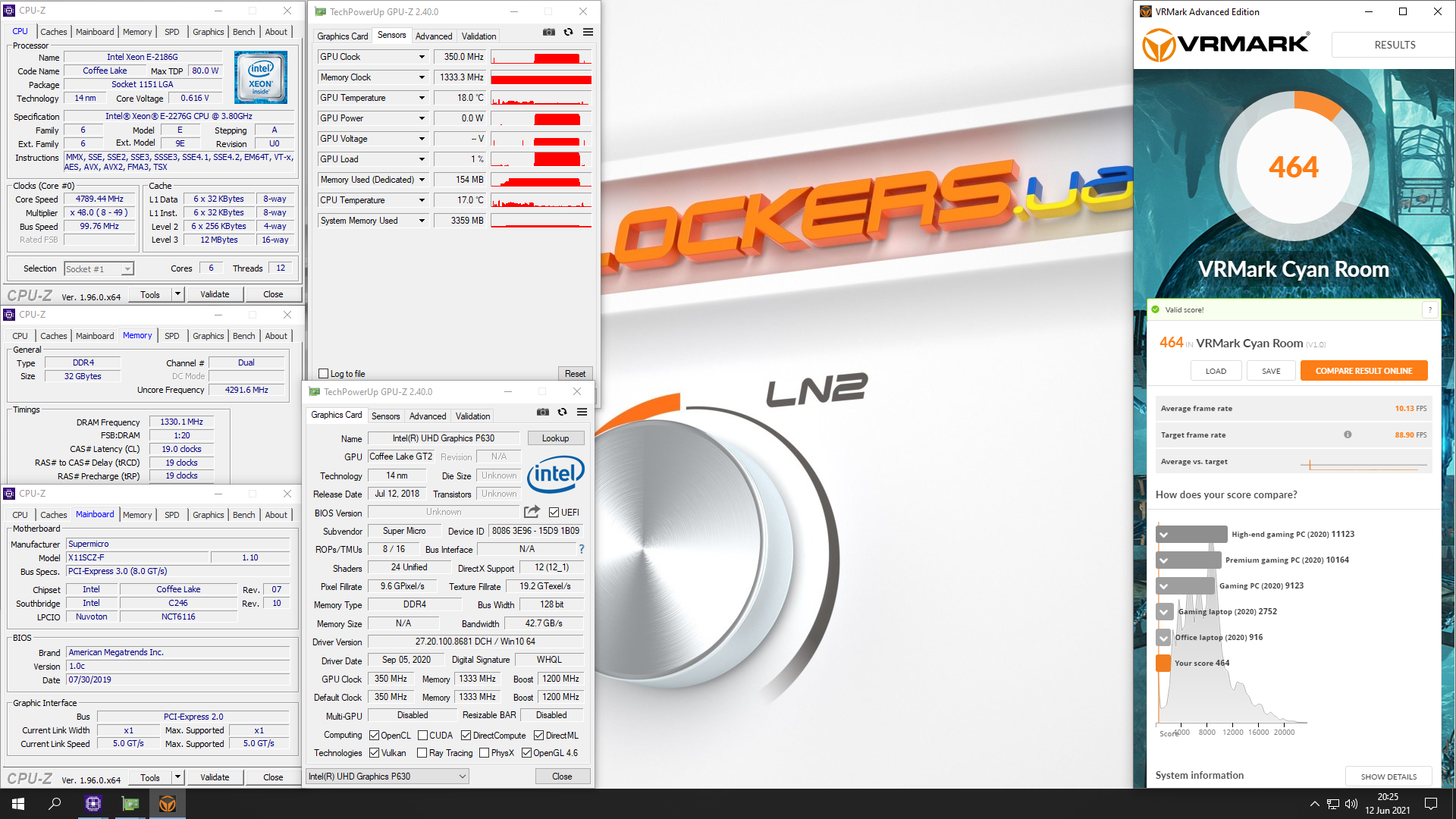The width and height of the screenshot is (1456, 819).
Task: Open the notification center icon
Action: coord(1431,804)
